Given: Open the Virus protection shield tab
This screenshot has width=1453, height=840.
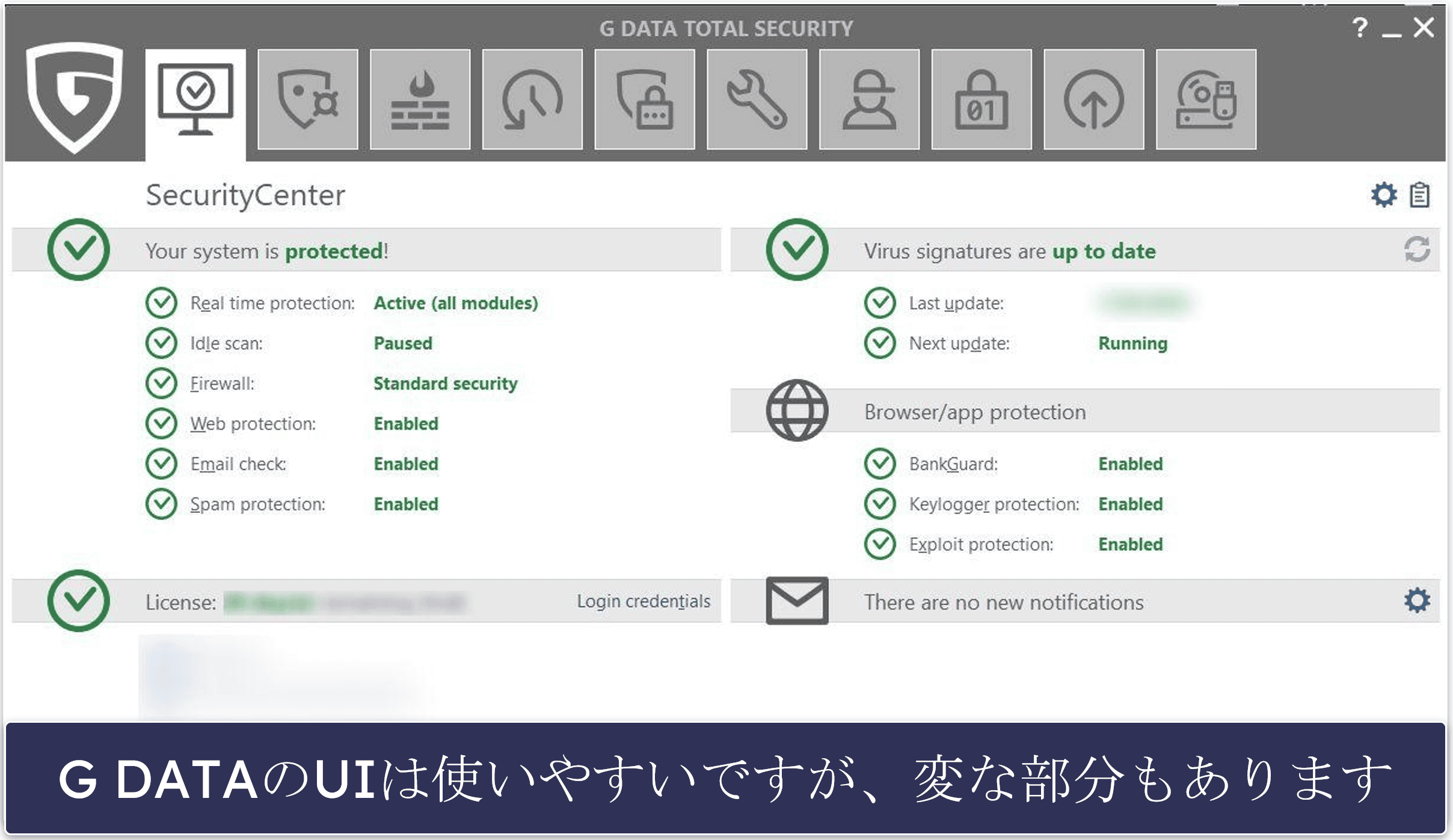Looking at the screenshot, I should [x=308, y=99].
